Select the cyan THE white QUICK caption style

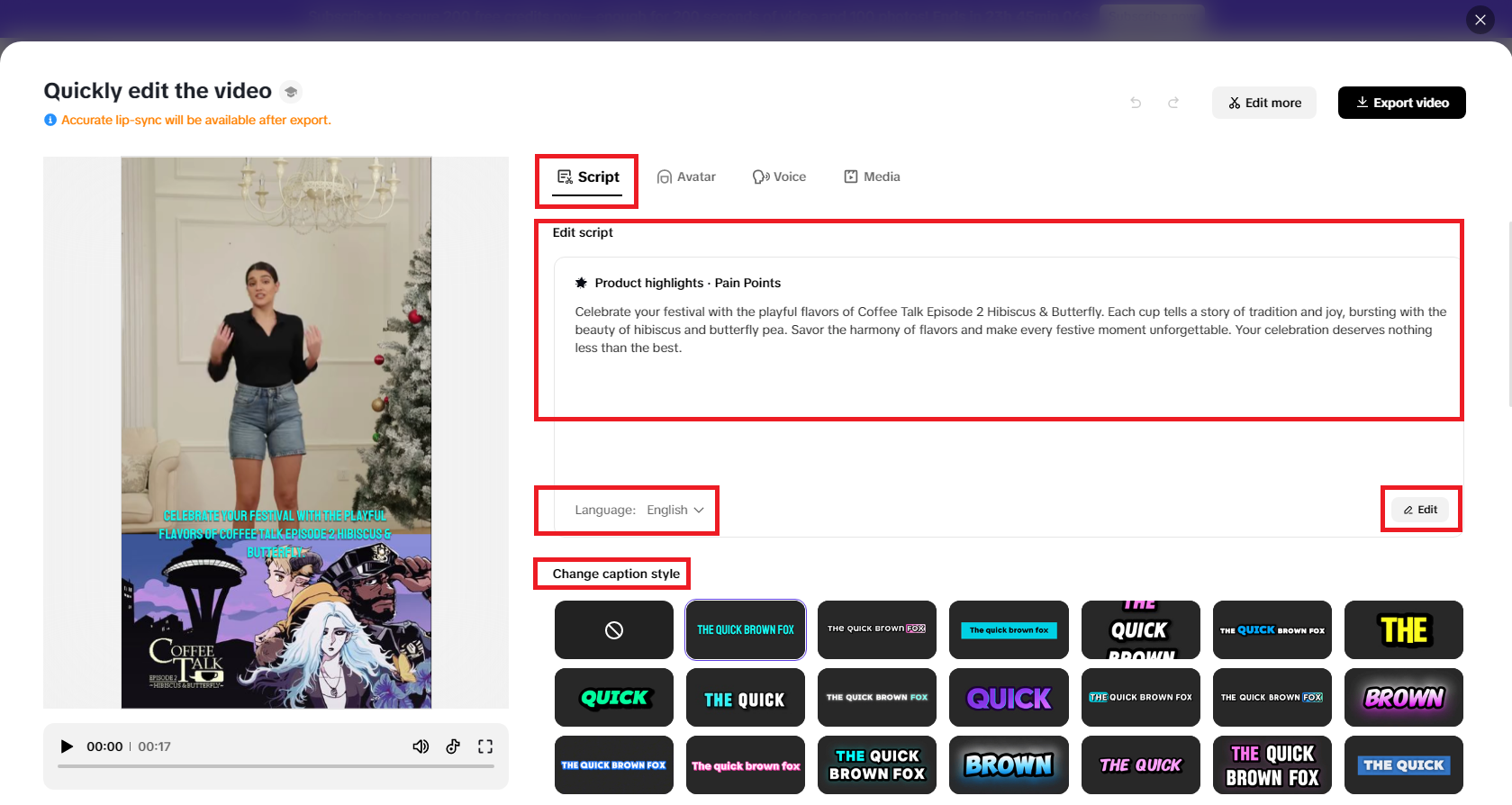click(746, 698)
